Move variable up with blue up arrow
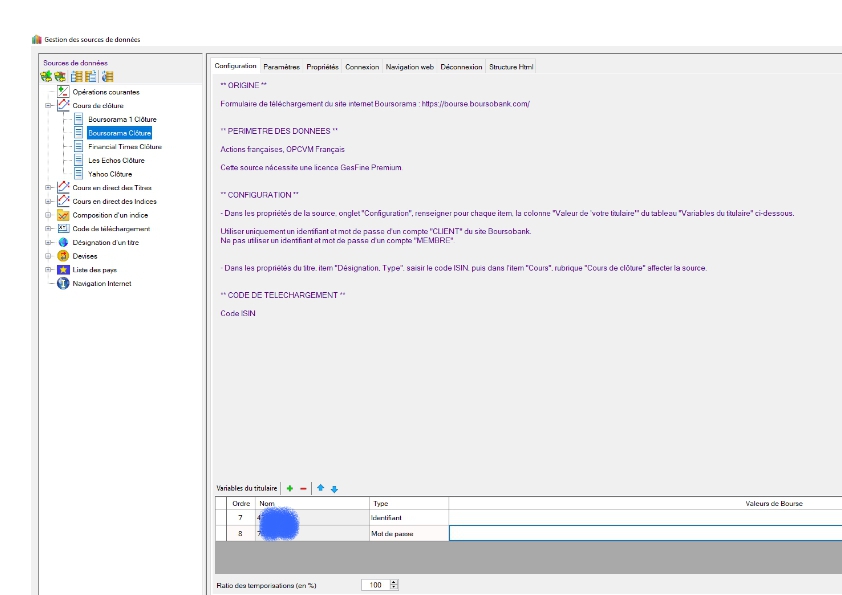 (x=321, y=488)
